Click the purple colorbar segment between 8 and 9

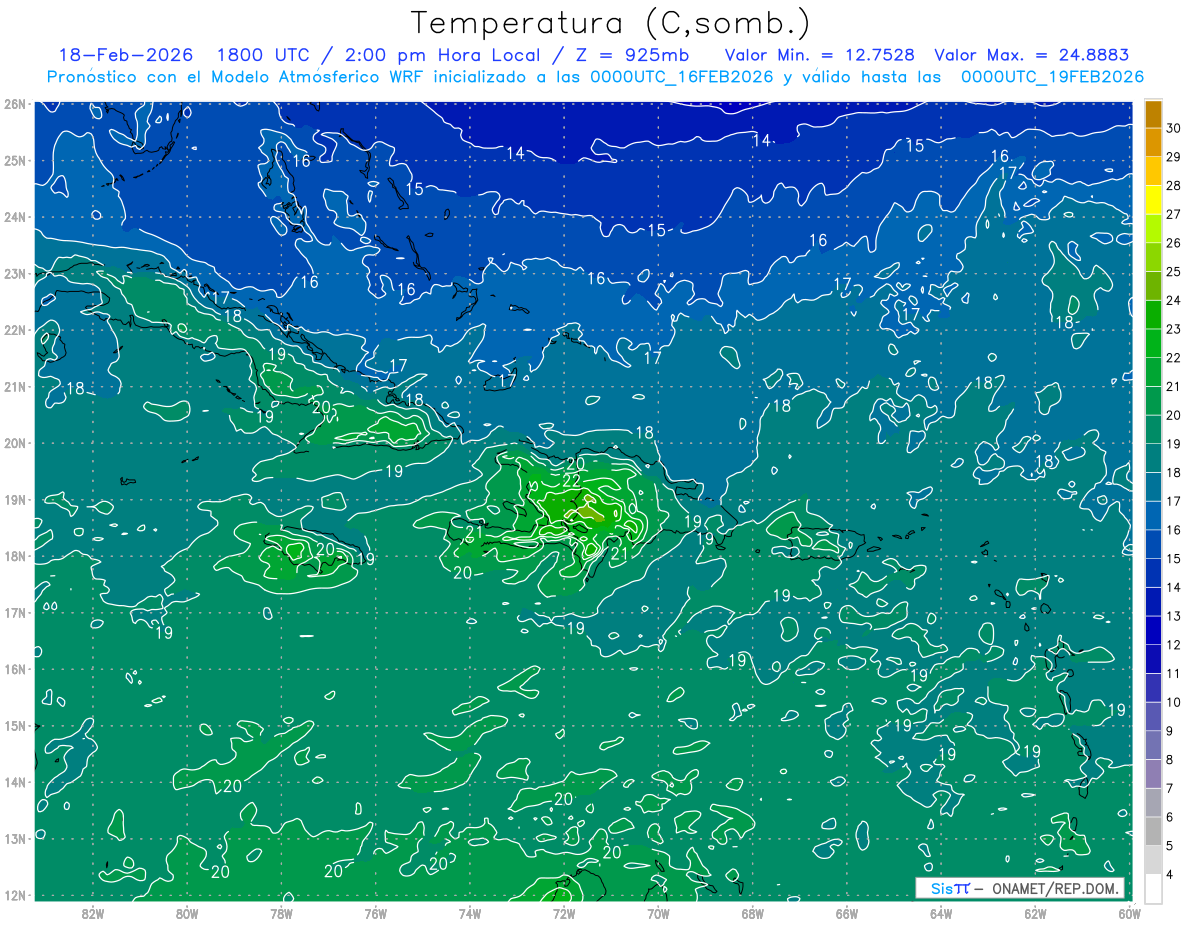[1153, 745]
